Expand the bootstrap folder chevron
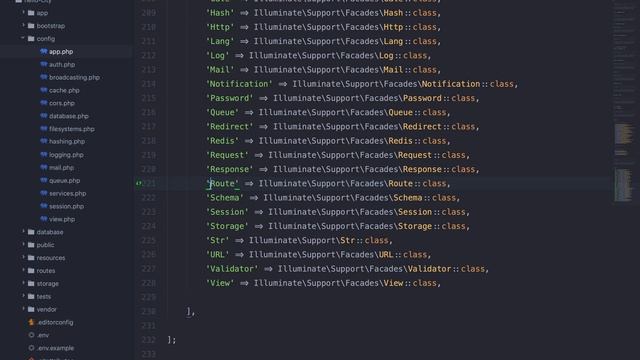 pos(23,26)
